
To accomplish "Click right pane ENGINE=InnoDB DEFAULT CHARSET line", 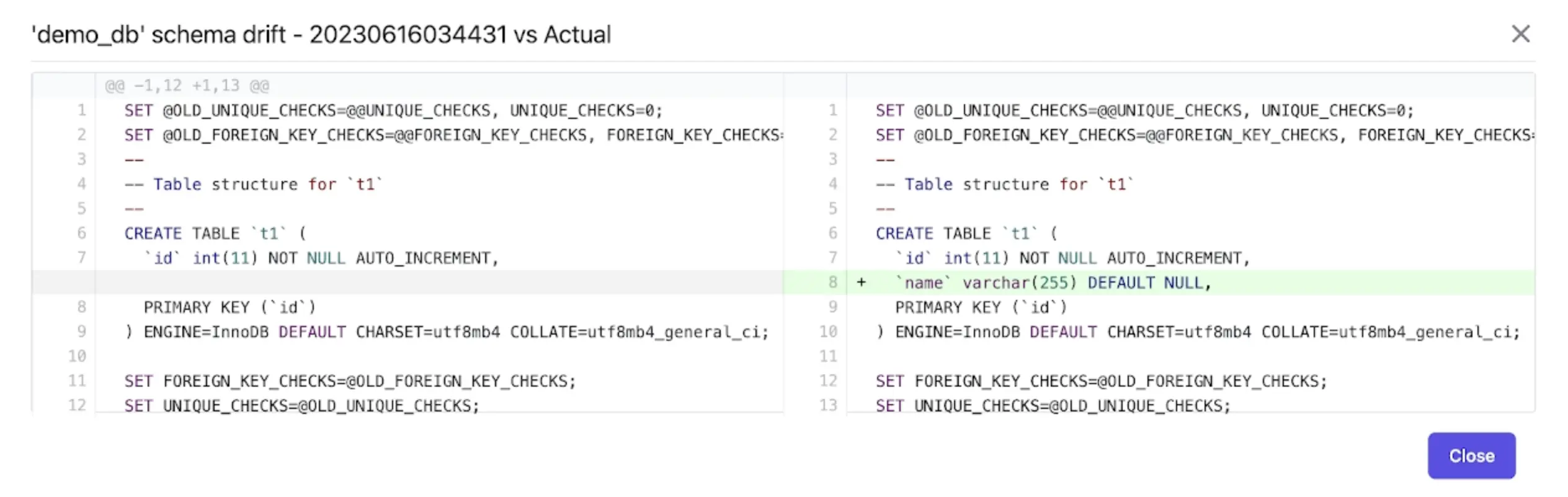I will pos(1198,332).
